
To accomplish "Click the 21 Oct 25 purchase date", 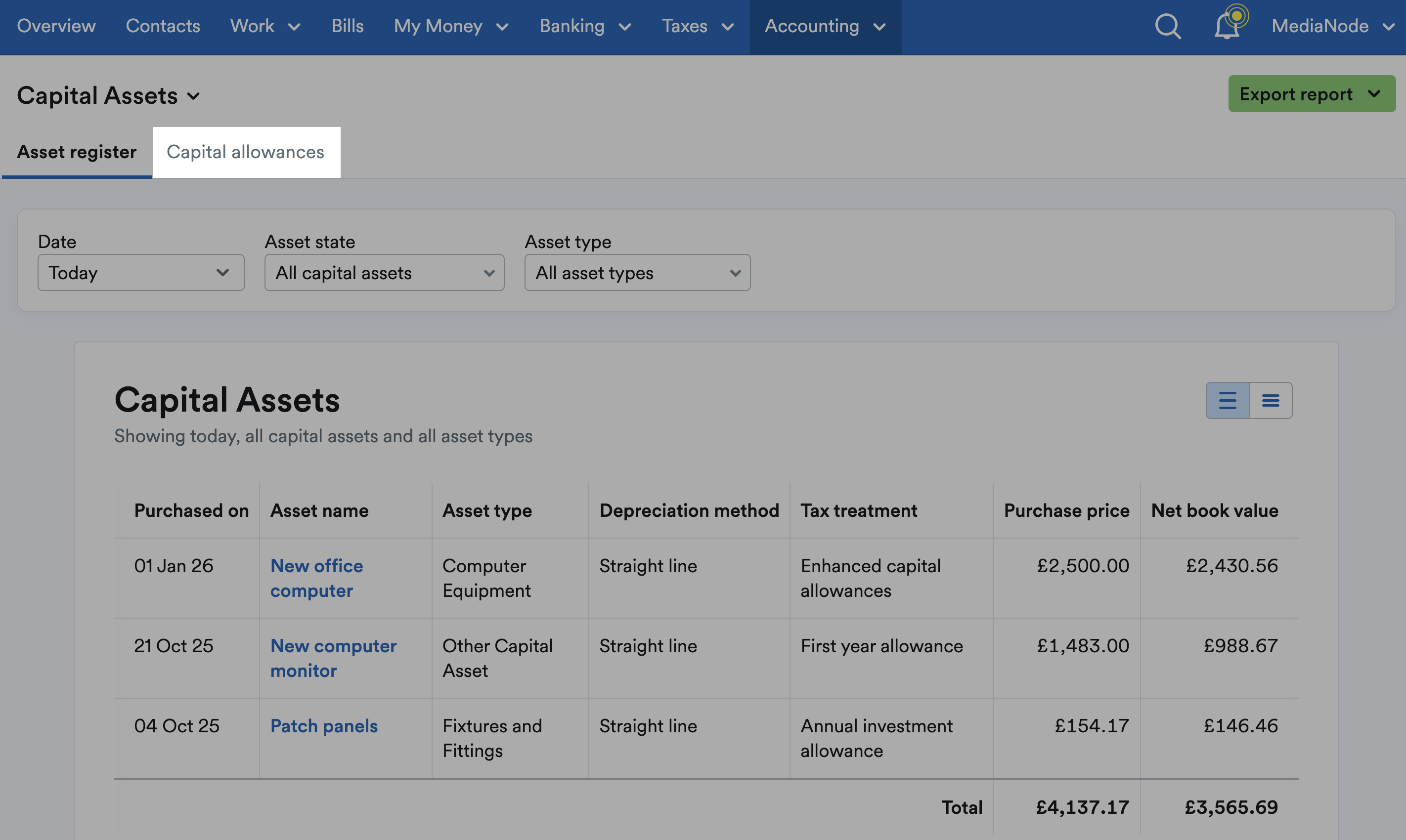I will pos(174,646).
